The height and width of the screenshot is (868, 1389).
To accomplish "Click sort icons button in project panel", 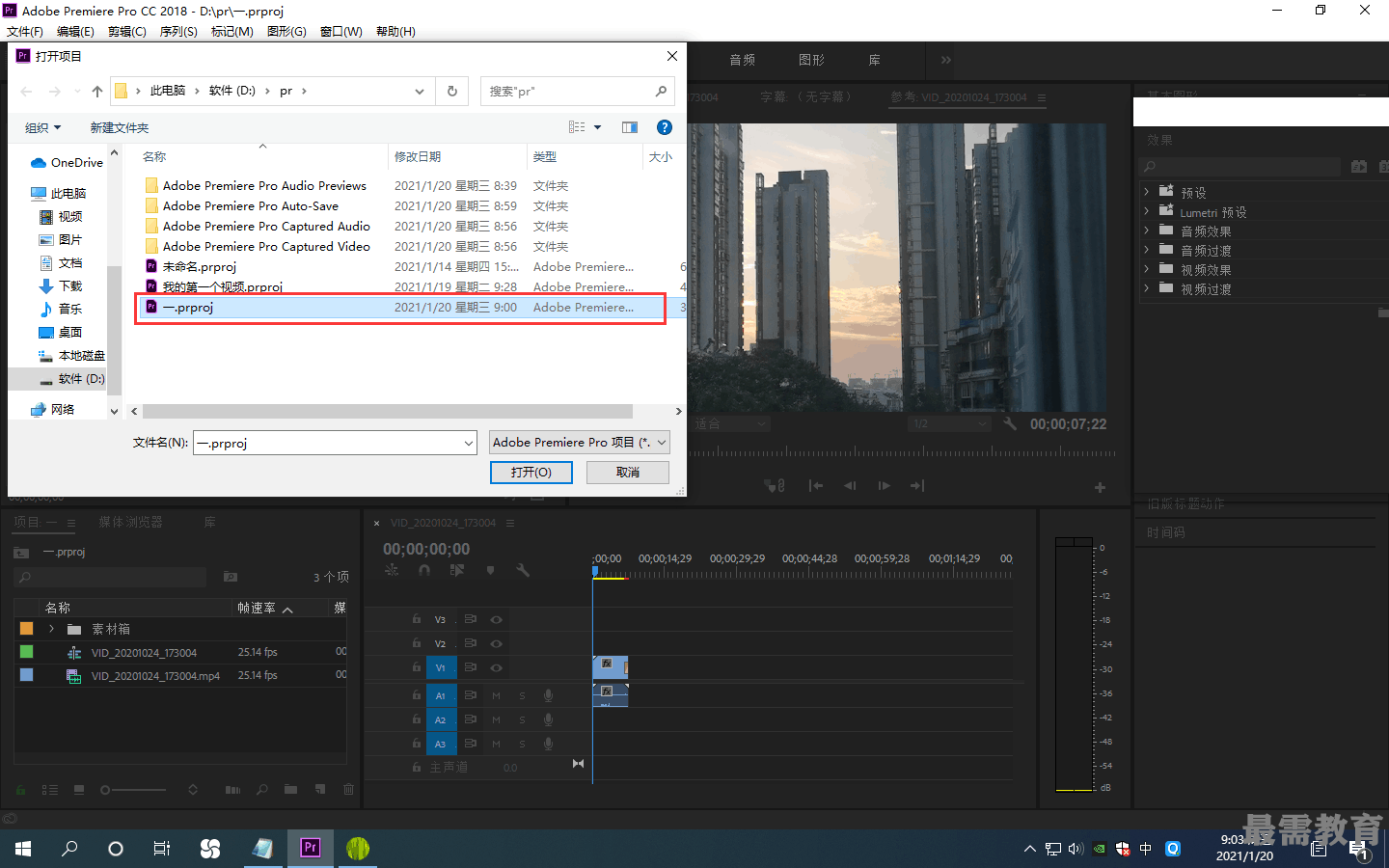I will pyautogui.click(x=193, y=789).
